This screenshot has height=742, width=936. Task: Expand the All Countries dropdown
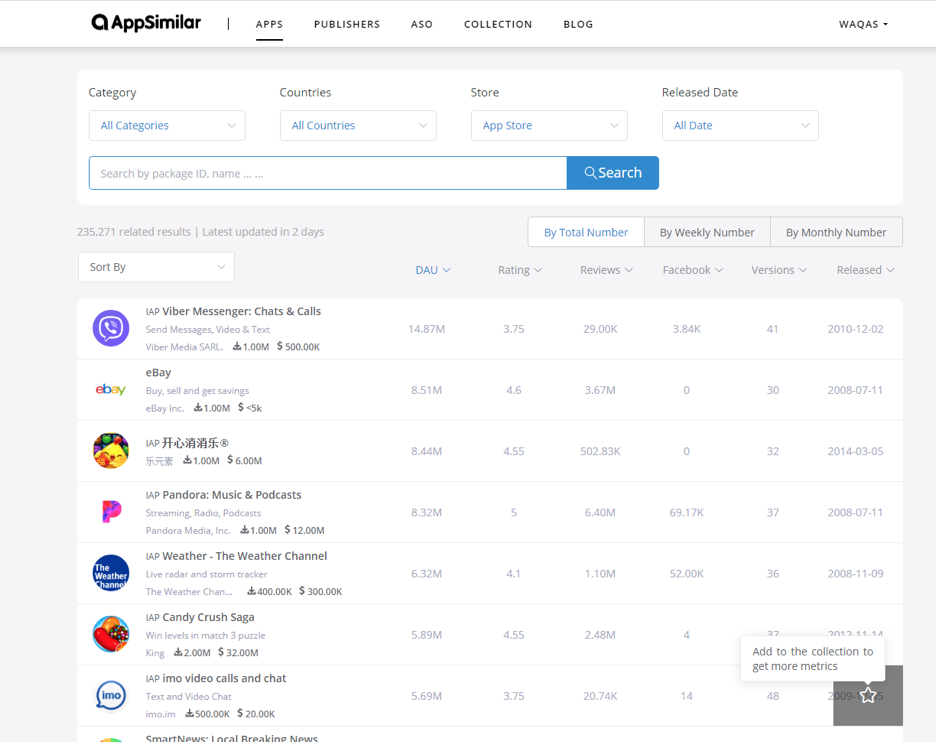358,125
